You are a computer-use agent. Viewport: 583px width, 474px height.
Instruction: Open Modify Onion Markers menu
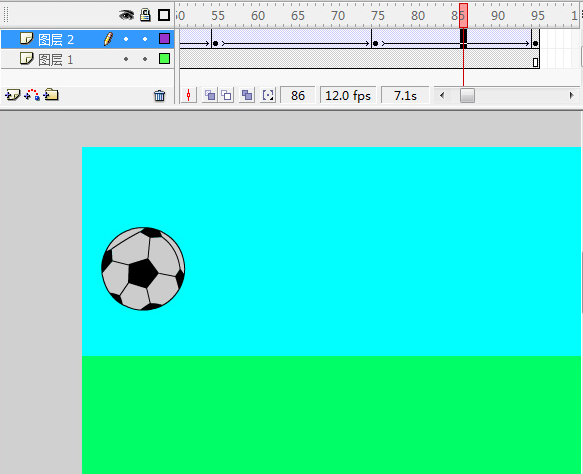pos(268,96)
